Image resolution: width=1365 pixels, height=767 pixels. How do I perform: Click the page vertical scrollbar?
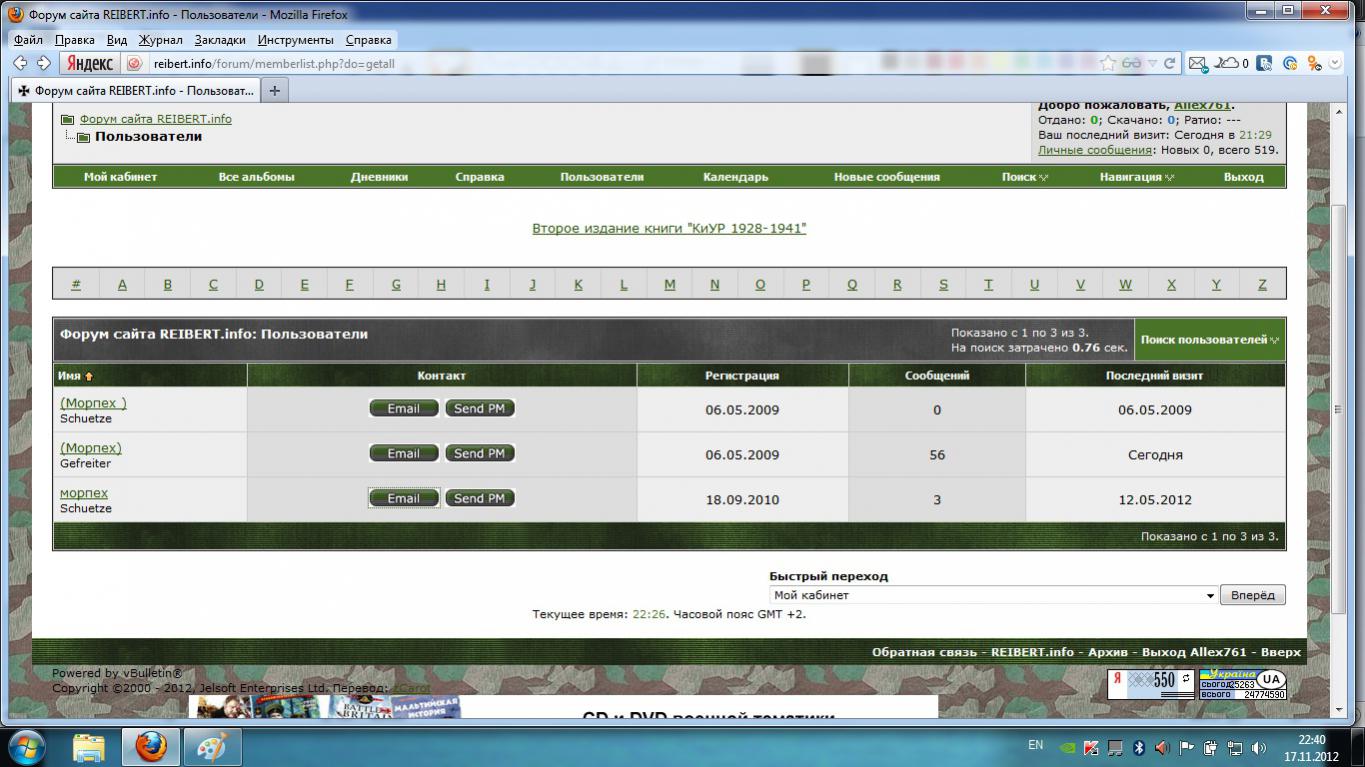click(1339, 410)
